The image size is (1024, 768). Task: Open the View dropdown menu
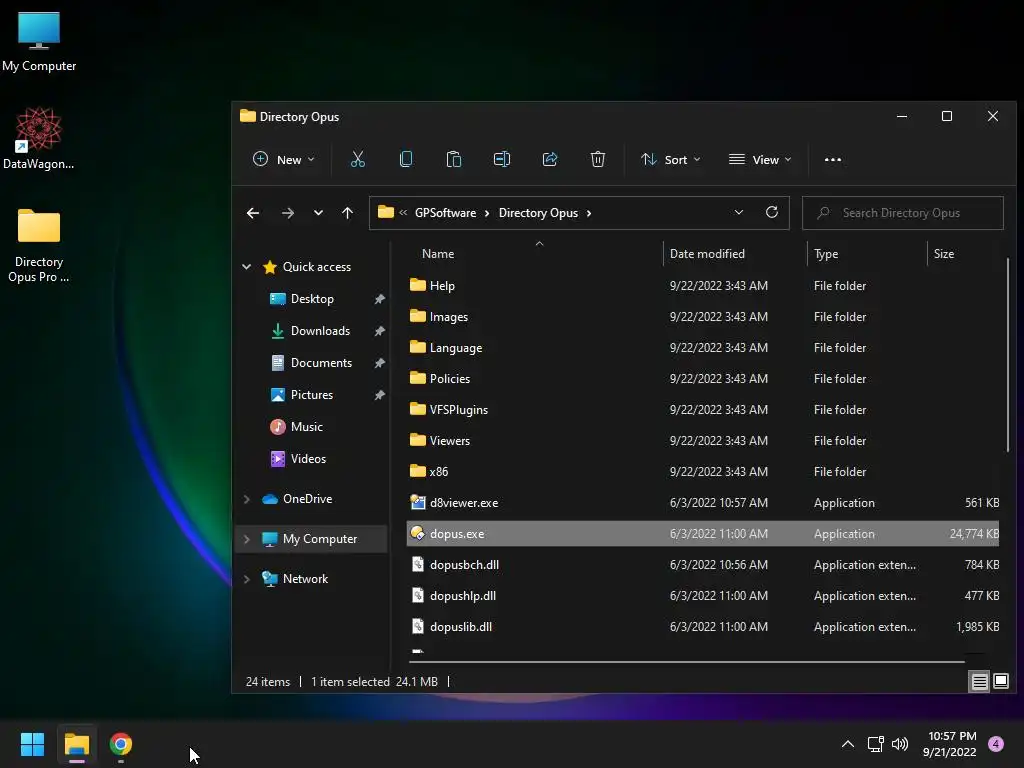coord(760,159)
